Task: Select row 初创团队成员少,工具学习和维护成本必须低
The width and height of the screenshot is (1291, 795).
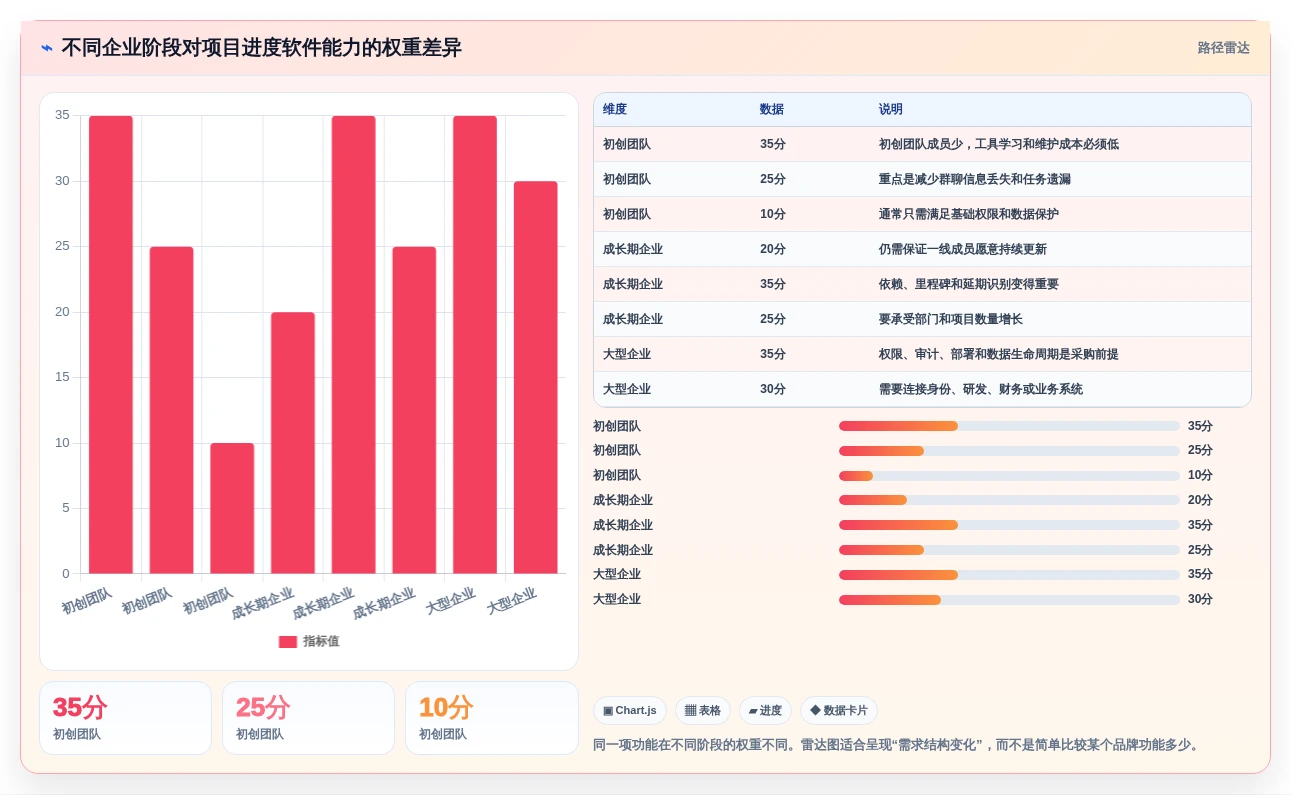Action: (x=922, y=144)
